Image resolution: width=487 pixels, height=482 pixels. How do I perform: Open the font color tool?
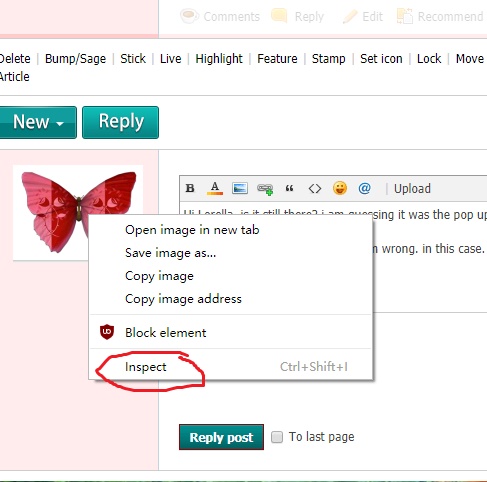[x=215, y=188]
